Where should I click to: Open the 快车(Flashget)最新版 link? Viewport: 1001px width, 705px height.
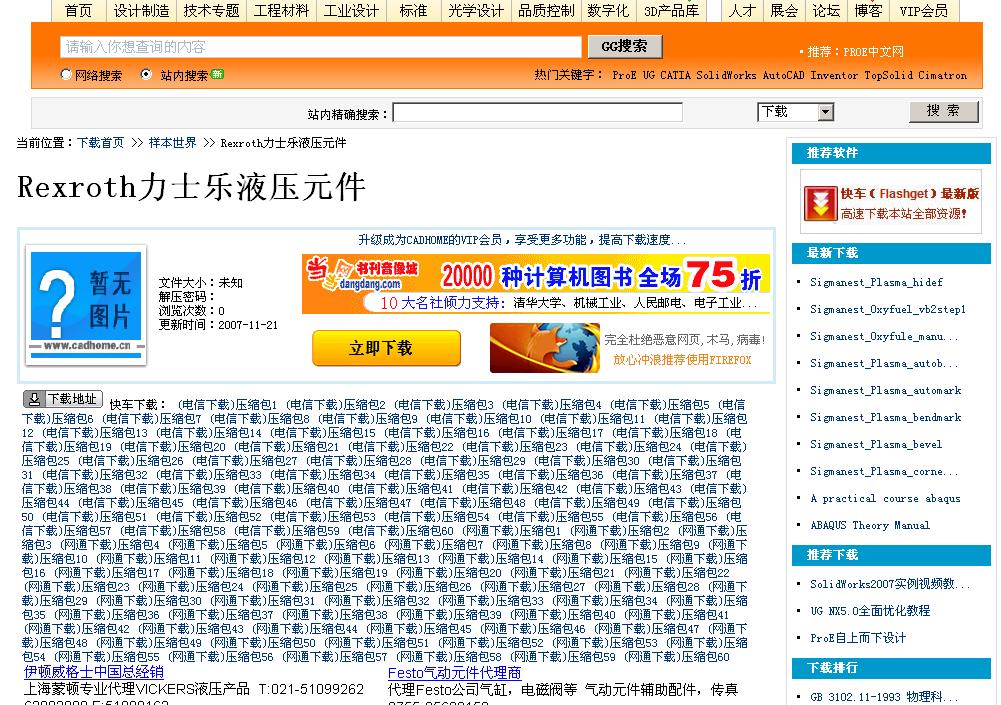pyautogui.click(x=910, y=193)
